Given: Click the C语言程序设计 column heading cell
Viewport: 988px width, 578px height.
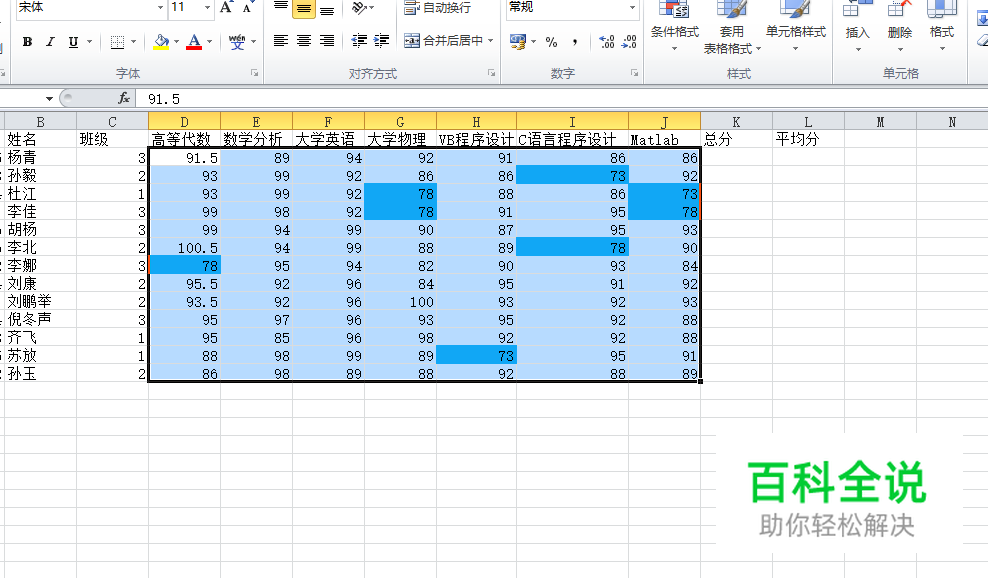Looking at the screenshot, I should (572, 139).
